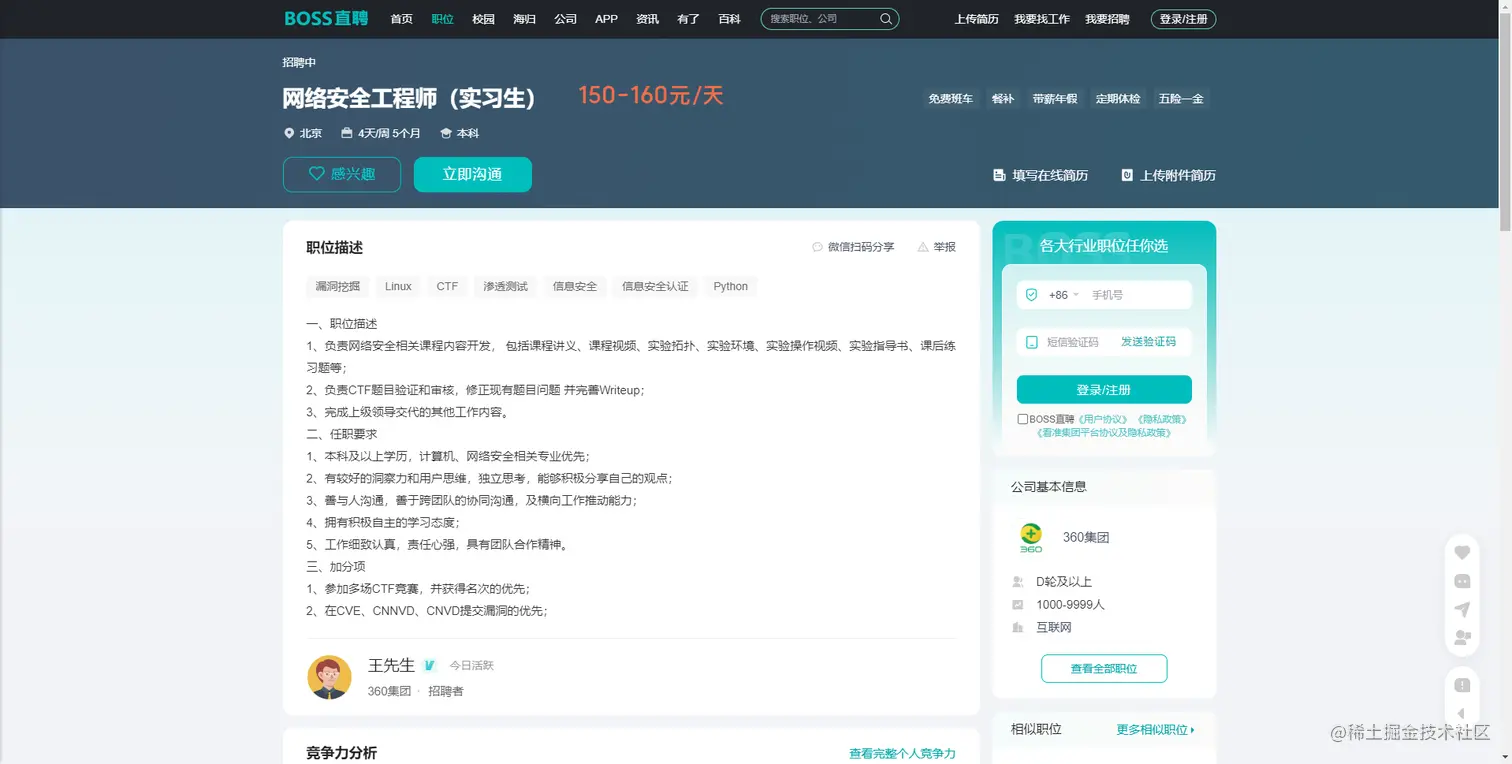Image resolution: width=1512 pixels, height=764 pixels.
Task: Click the briefcase icon beside 4天/周
Action: tap(346, 133)
